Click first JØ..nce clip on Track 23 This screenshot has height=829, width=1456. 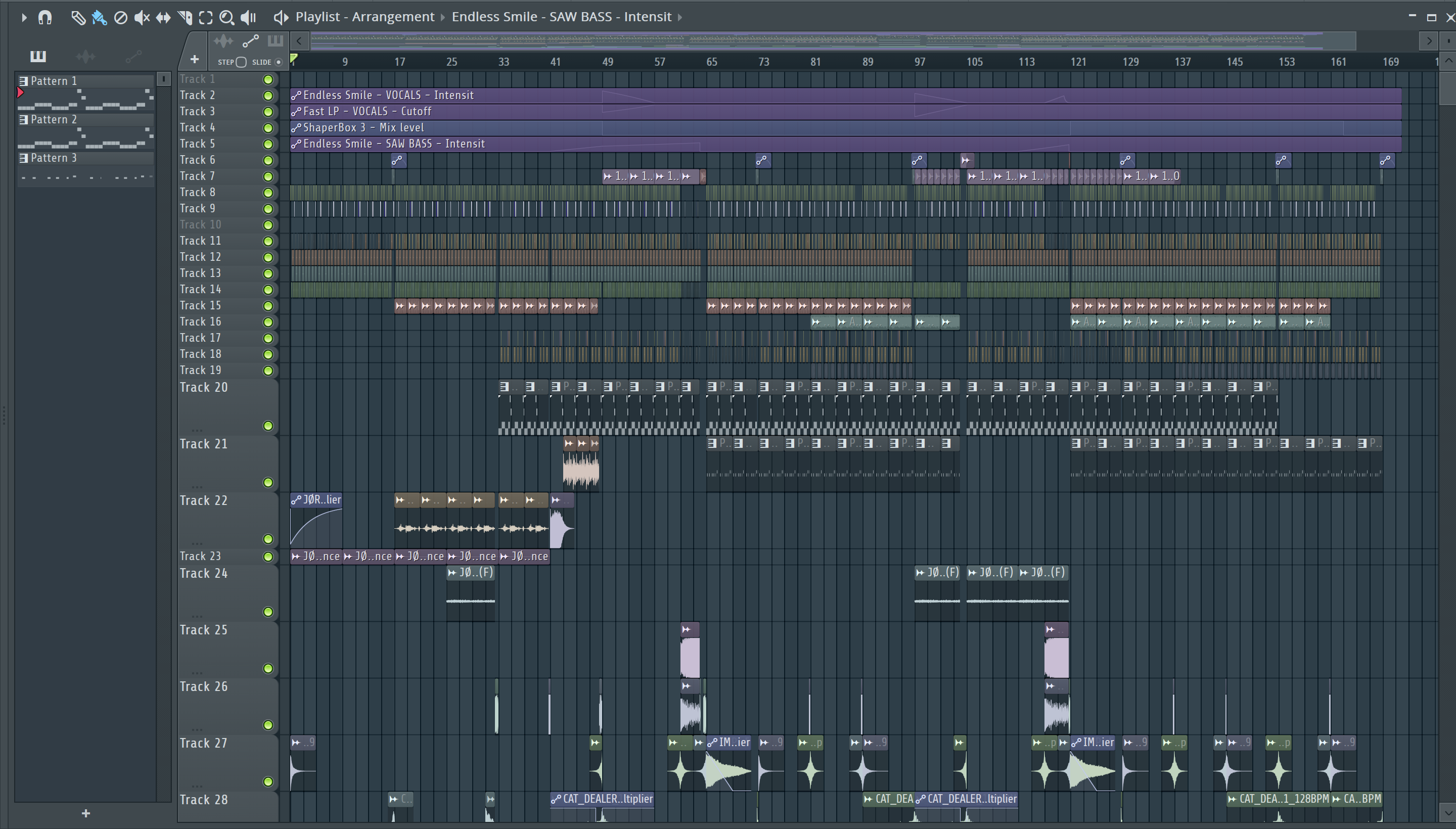316,556
